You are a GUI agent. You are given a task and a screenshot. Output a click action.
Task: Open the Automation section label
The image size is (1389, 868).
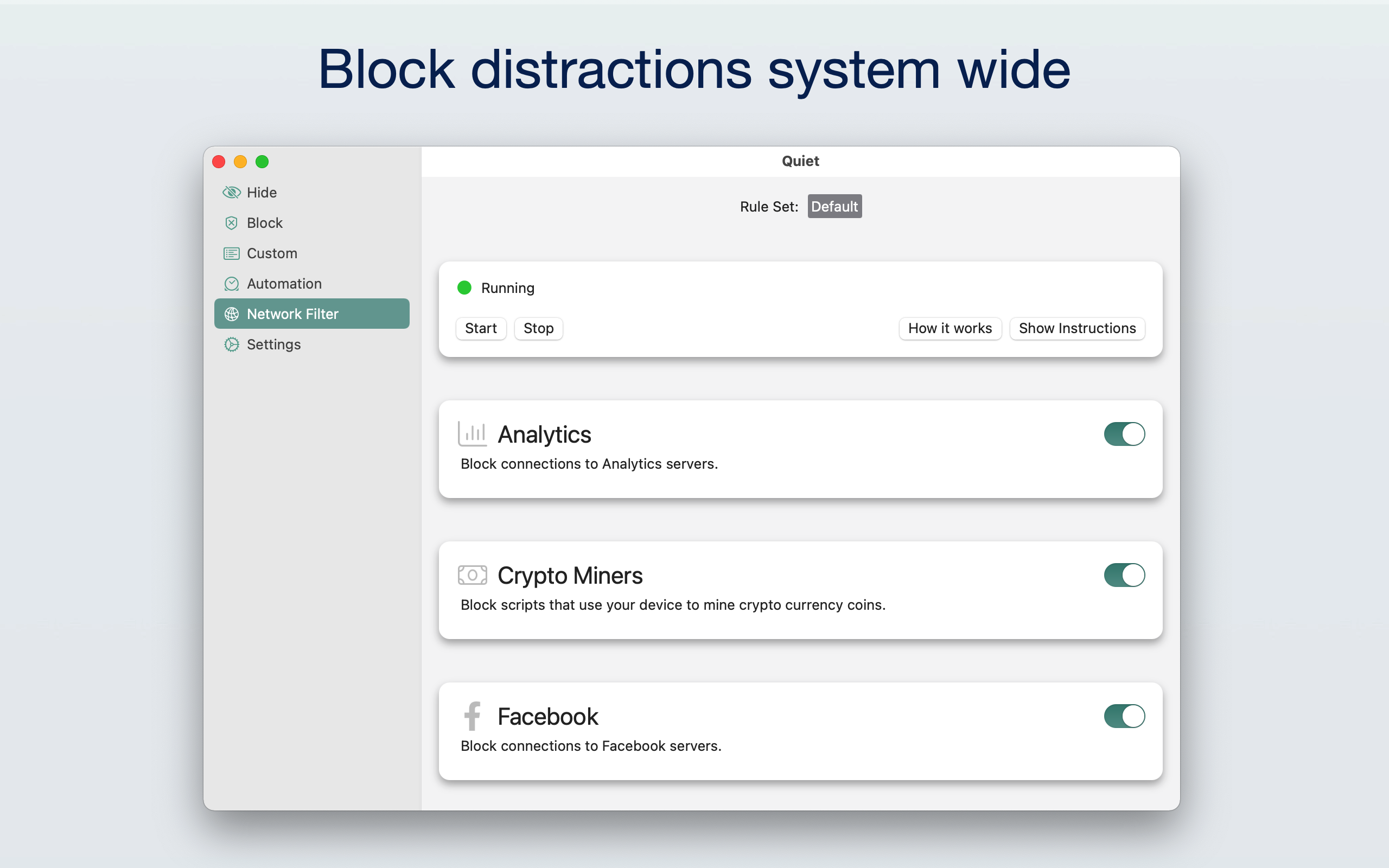point(284,284)
